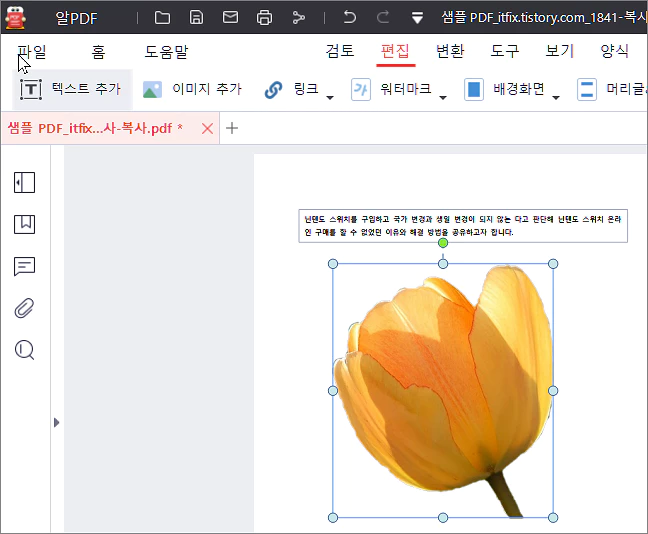648x534 pixels.
Task: Open the comments panel icon
Action: [24, 267]
